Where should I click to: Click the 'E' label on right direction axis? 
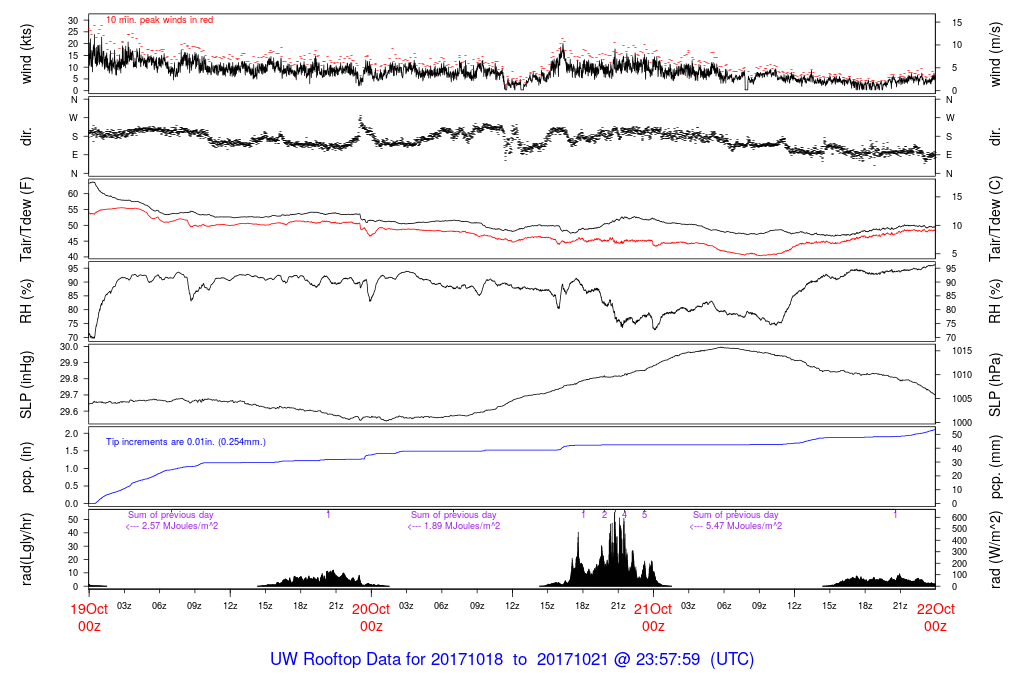click(950, 155)
